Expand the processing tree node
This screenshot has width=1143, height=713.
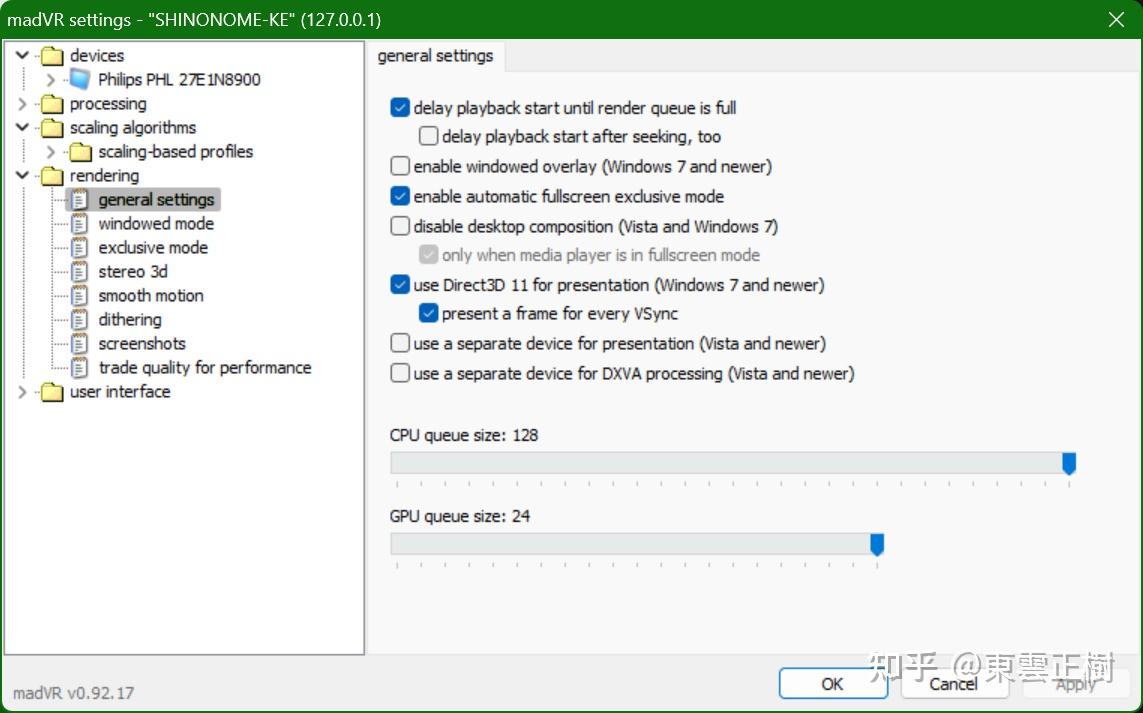click(x=22, y=104)
